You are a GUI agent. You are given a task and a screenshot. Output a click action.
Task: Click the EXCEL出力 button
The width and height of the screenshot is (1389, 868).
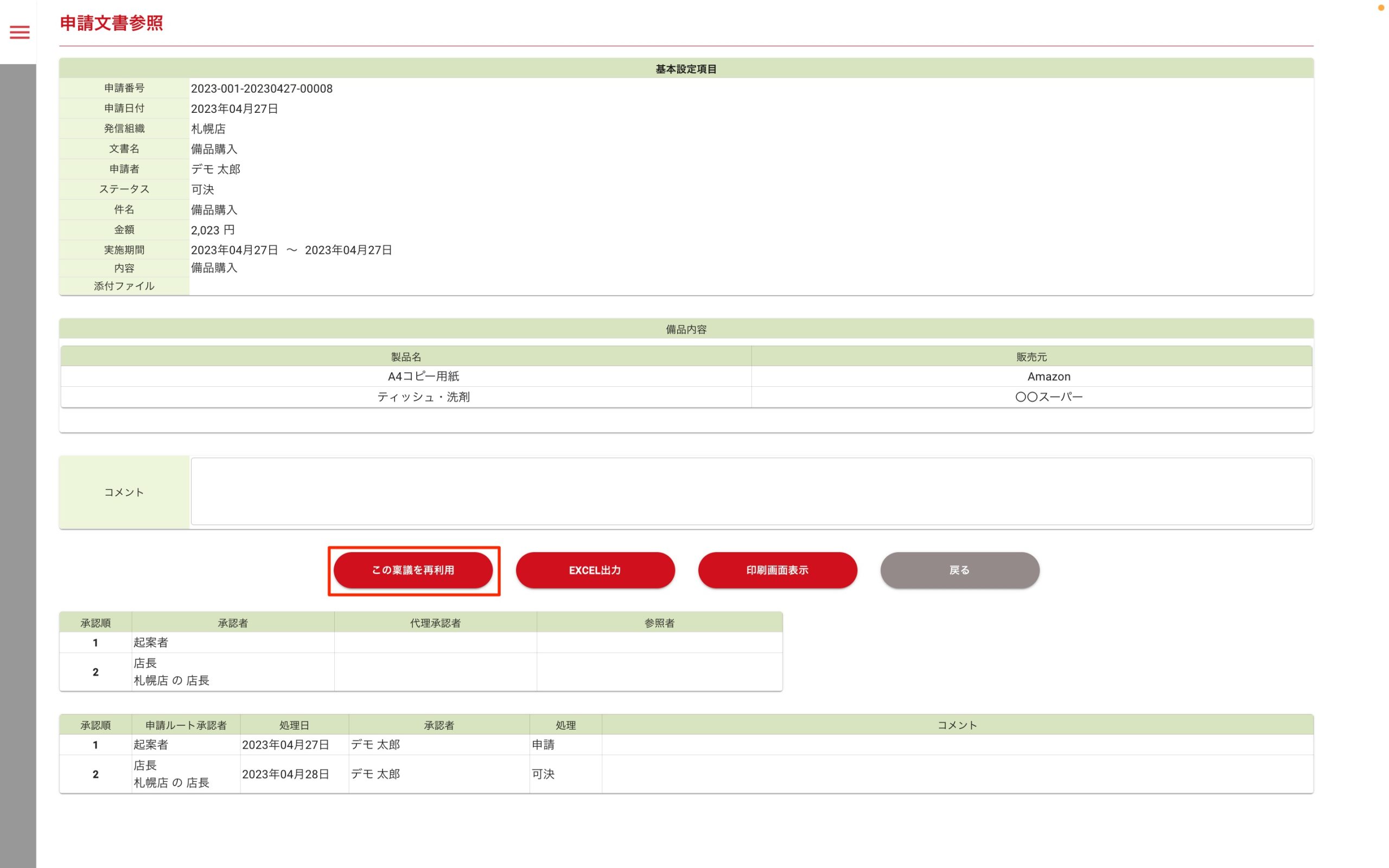pyautogui.click(x=595, y=570)
